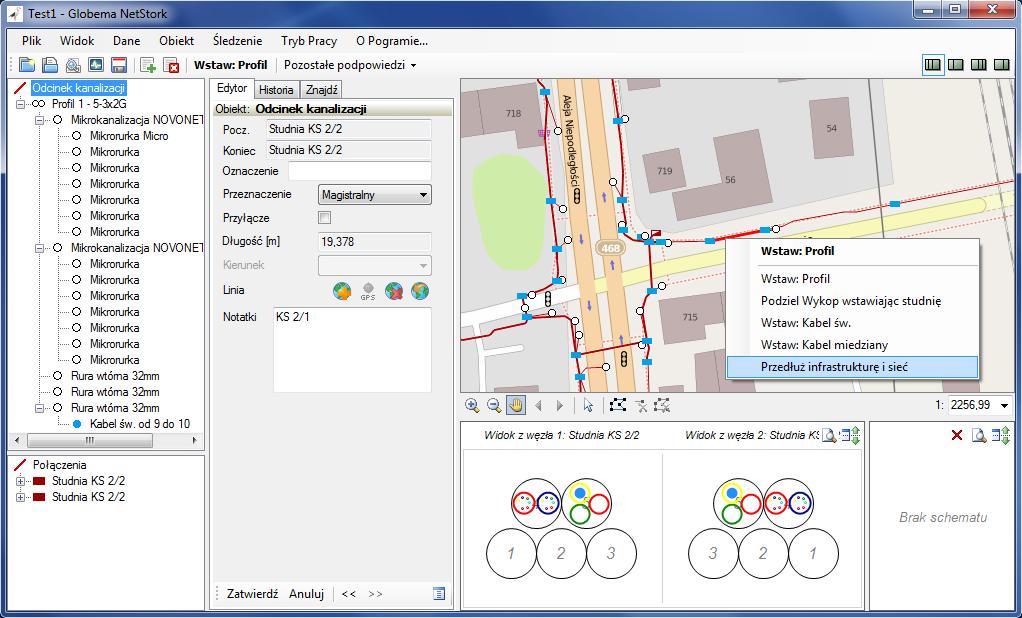Select the Kabel św. od 9 do 10 row
This screenshot has height=618, width=1022.
(x=139, y=424)
